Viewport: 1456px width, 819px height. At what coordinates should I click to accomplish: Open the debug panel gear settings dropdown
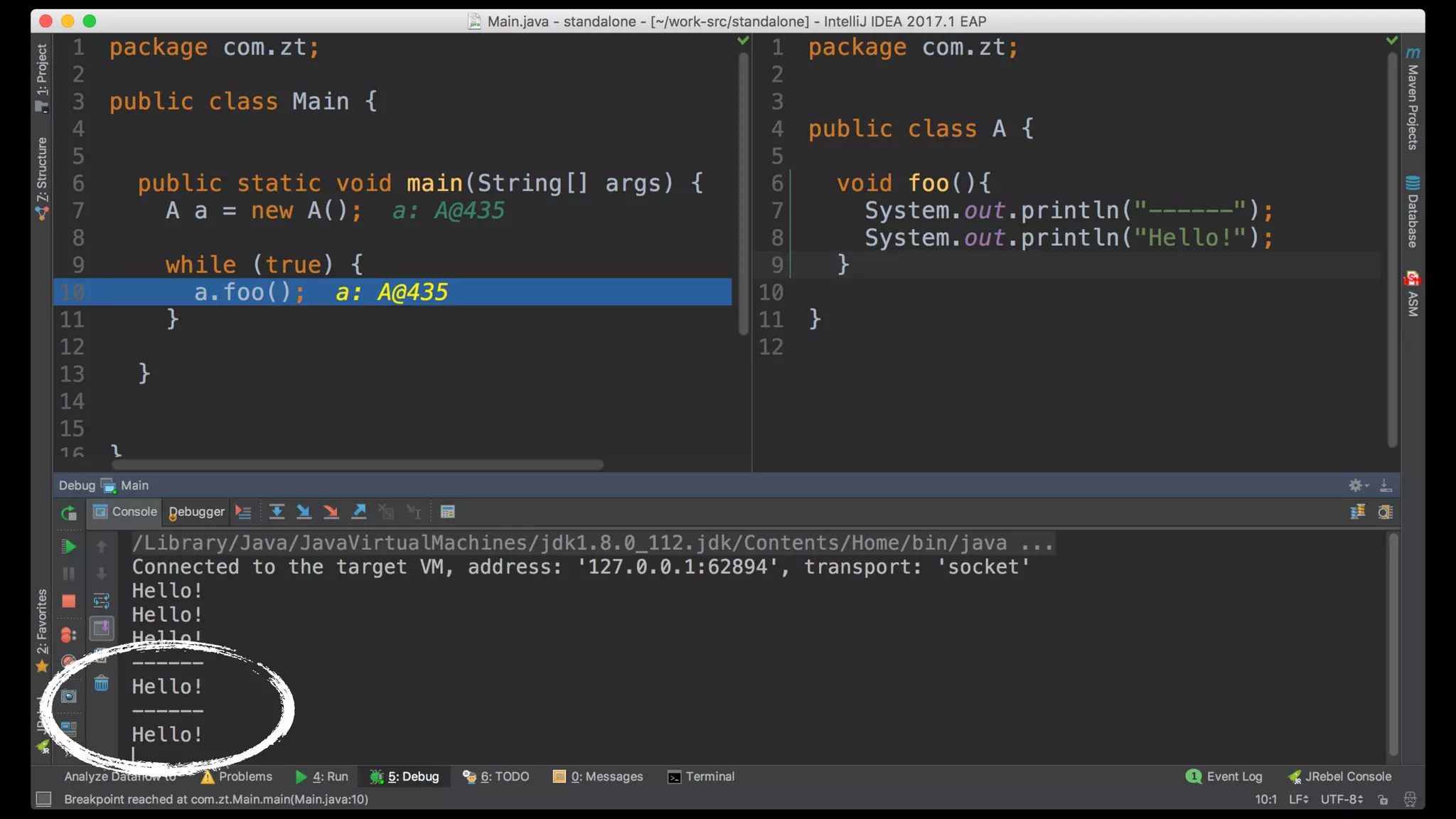point(1357,486)
